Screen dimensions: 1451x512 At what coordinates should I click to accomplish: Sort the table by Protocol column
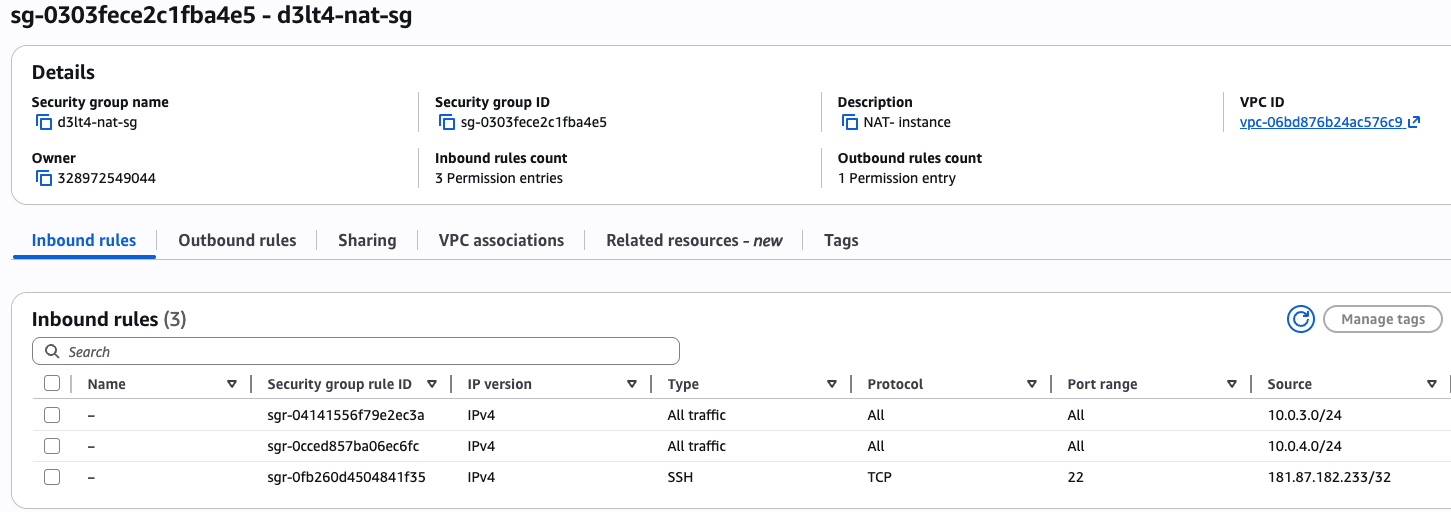pos(1032,384)
